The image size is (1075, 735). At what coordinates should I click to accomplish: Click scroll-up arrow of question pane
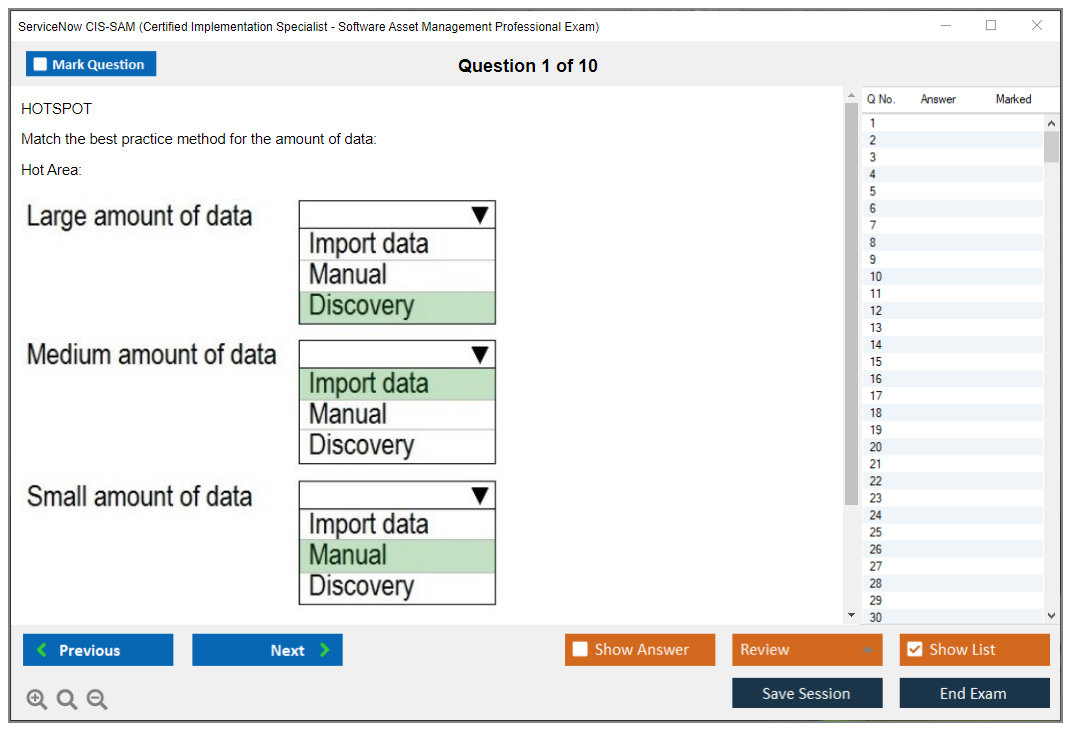[851, 96]
